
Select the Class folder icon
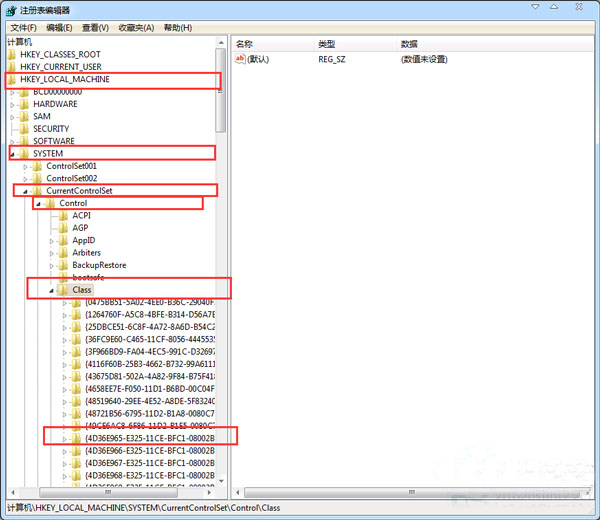(x=63, y=290)
